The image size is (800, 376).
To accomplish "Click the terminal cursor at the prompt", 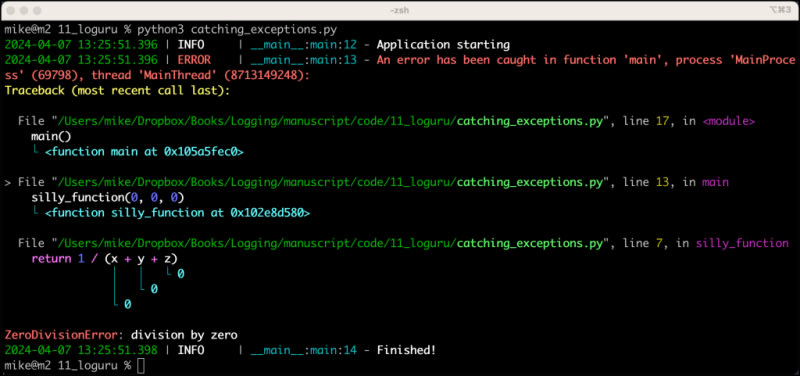I will tap(141, 365).
